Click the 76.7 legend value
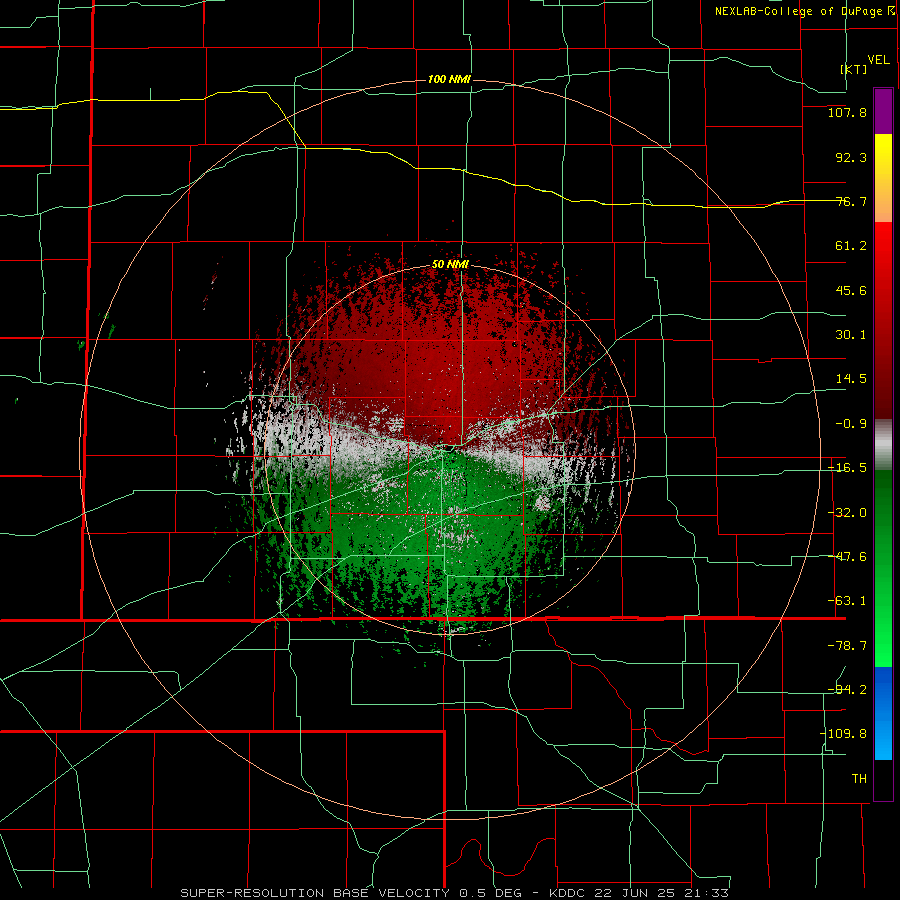Viewport: 900px width, 900px height. pos(851,201)
